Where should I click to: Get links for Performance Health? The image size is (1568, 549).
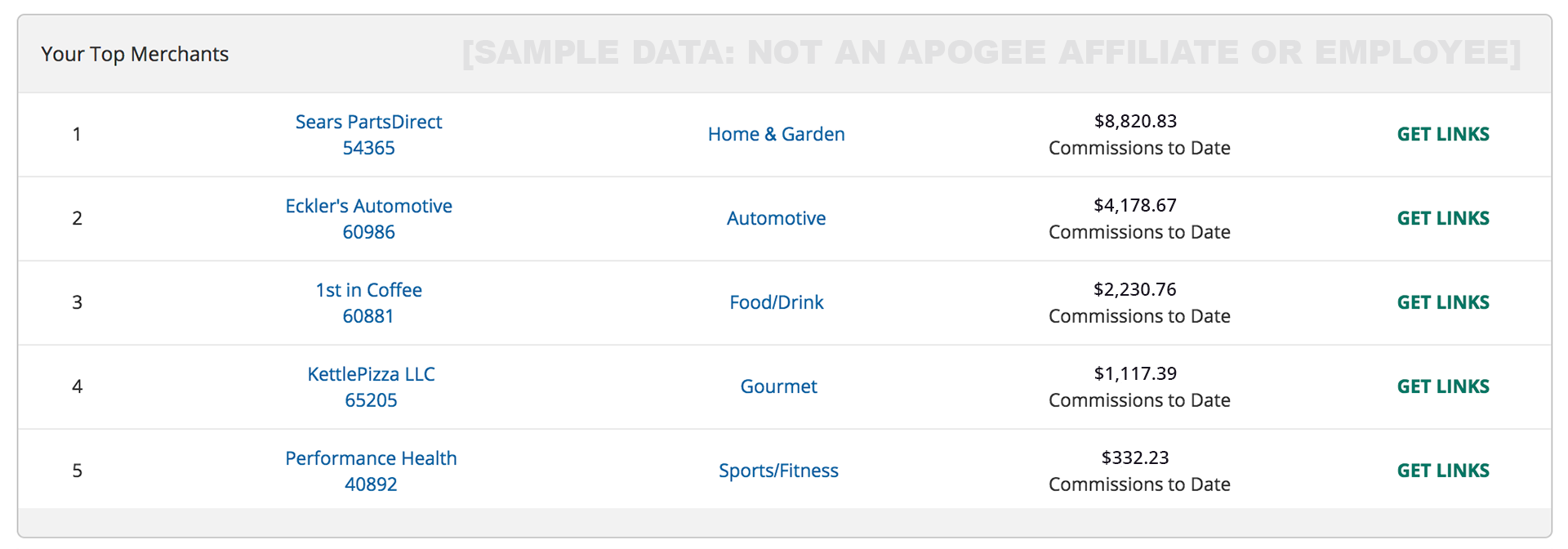1443,471
